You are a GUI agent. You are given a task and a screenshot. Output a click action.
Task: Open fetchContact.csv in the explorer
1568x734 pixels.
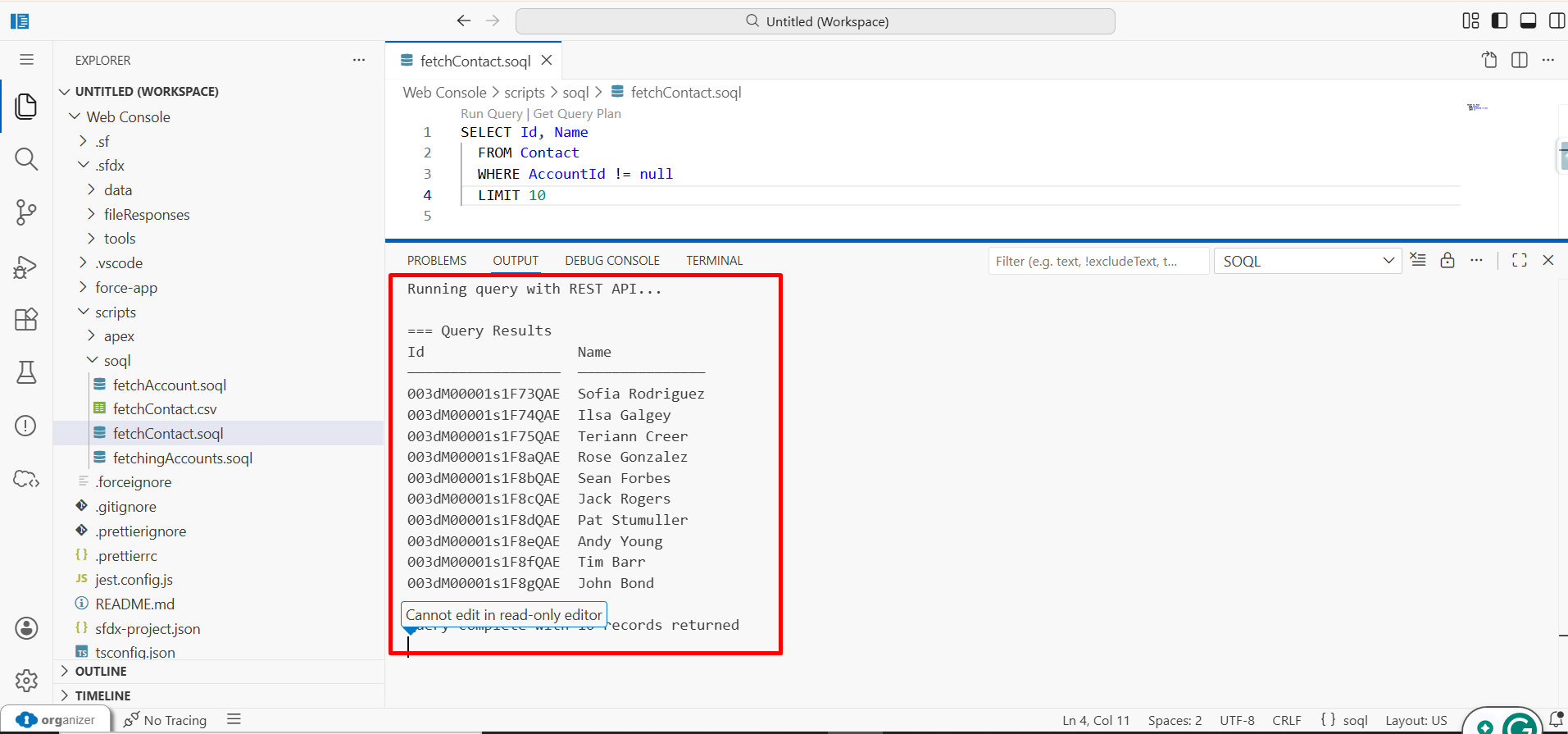pos(165,408)
